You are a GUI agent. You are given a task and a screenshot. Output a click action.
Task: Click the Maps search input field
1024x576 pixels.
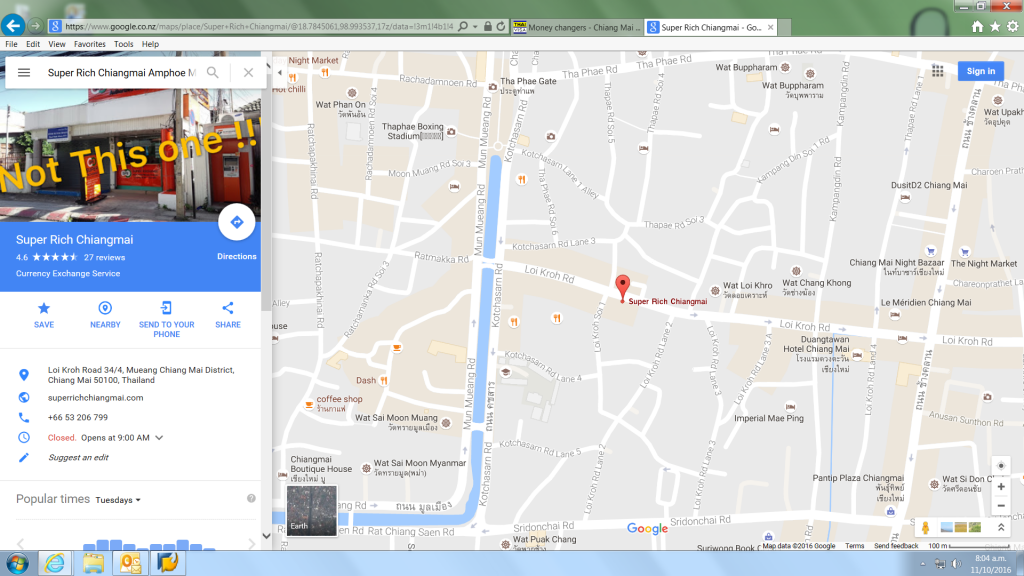click(x=121, y=72)
